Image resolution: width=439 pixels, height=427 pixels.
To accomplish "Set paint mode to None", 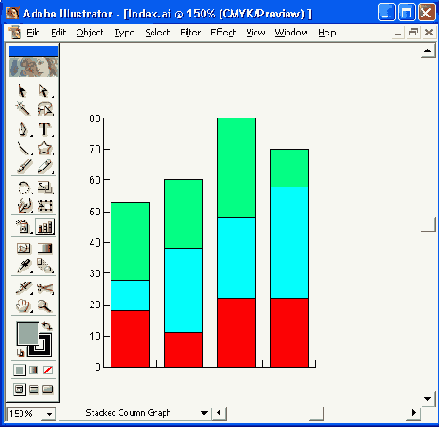I will coord(48,370).
